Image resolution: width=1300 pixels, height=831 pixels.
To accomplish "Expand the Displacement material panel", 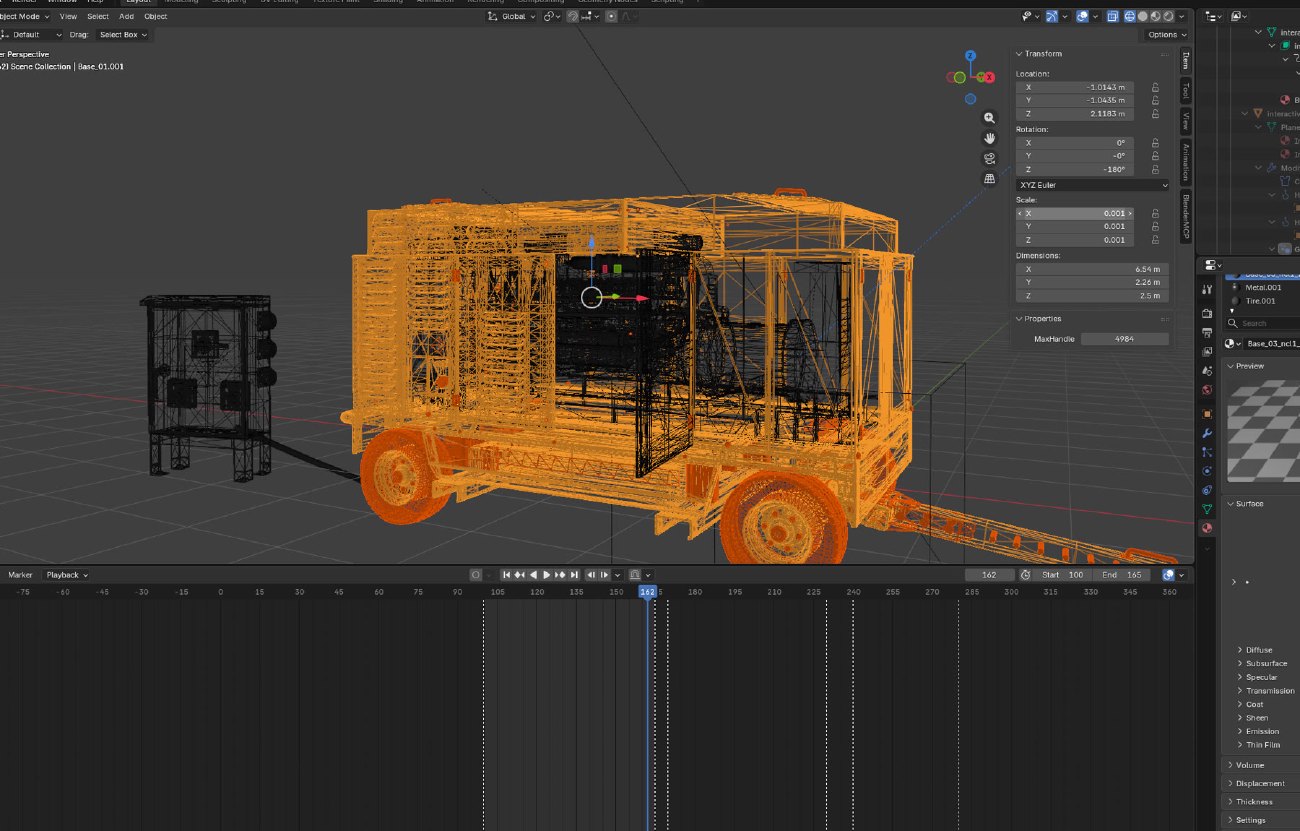I will tap(1260, 783).
